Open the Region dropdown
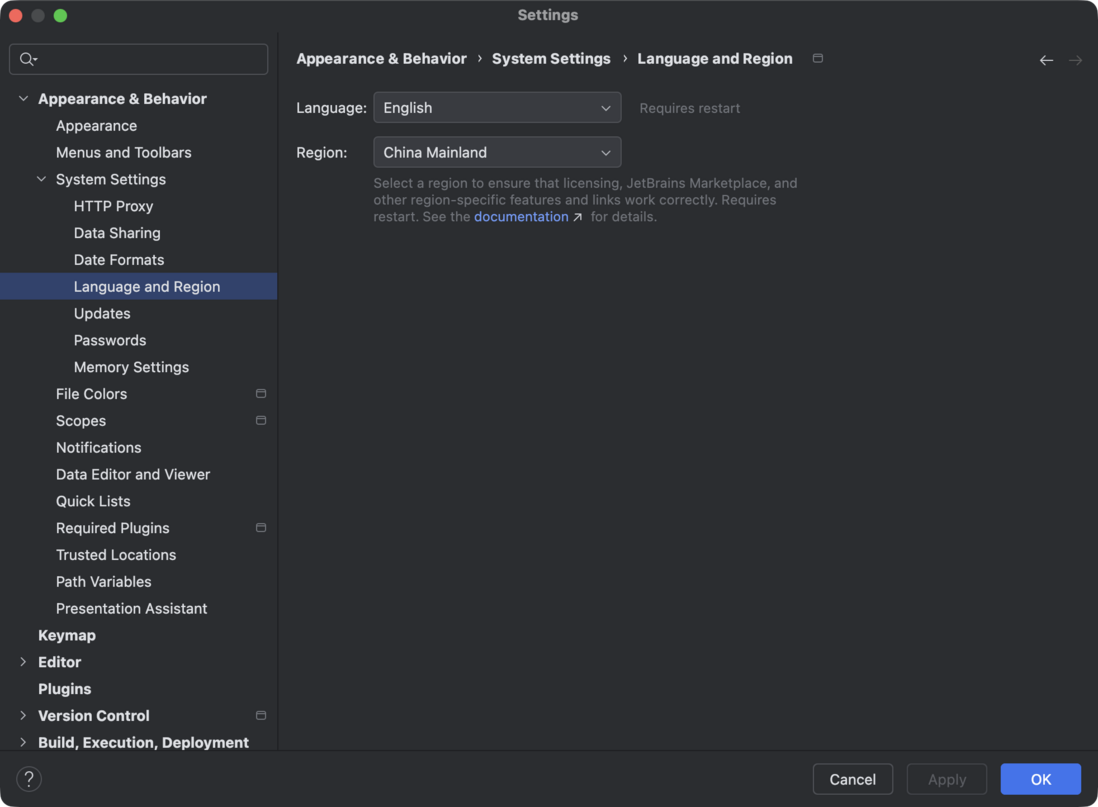The width and height of the screenshot is (1098, 807). (497, 153)
